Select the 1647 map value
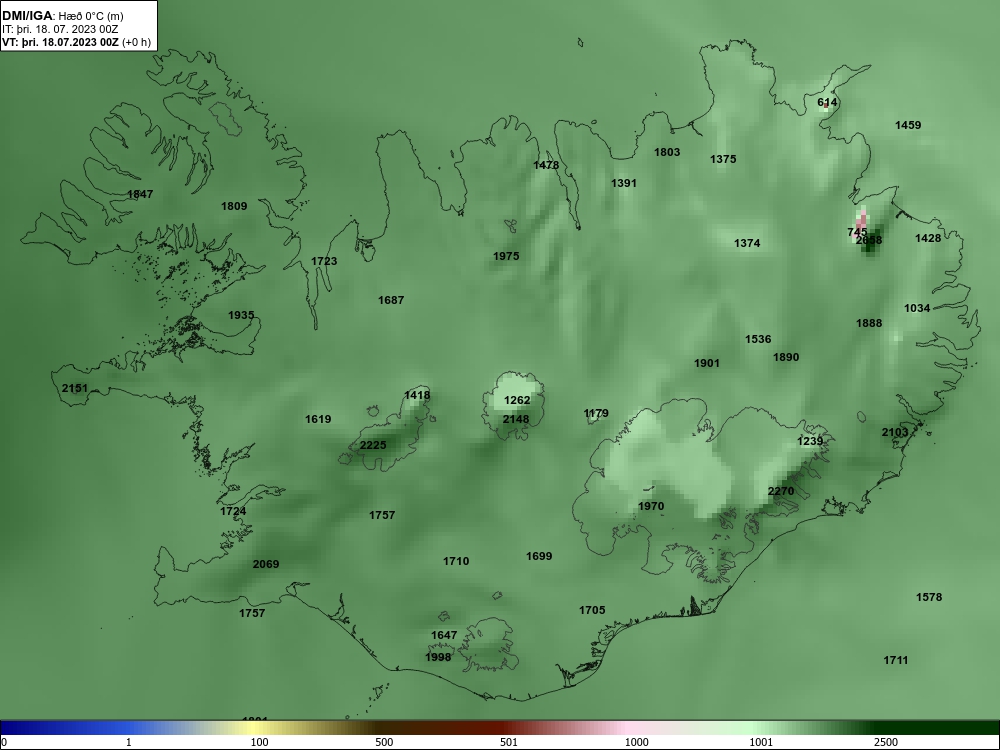 444,636
